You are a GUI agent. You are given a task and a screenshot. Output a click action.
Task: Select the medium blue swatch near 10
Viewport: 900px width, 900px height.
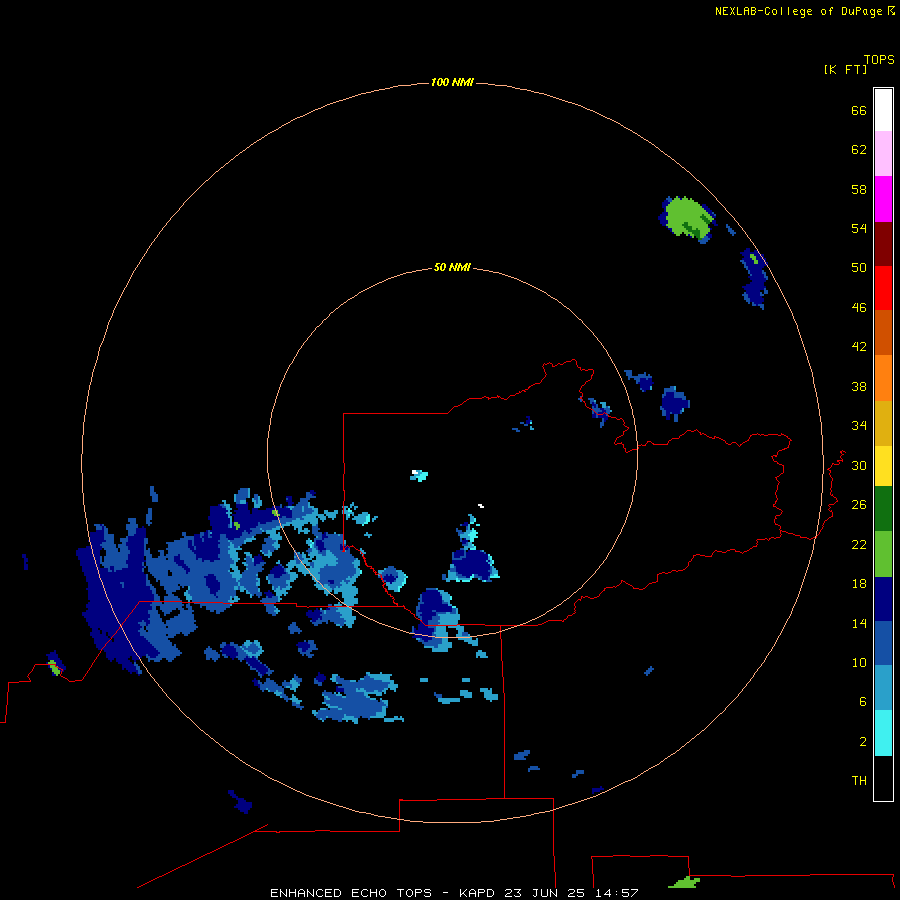883,643
